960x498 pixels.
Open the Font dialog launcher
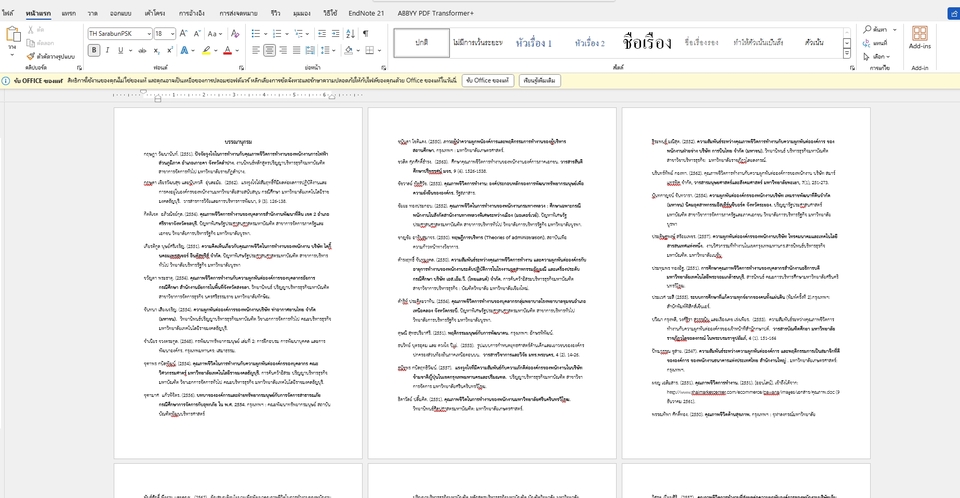(241, 67)
